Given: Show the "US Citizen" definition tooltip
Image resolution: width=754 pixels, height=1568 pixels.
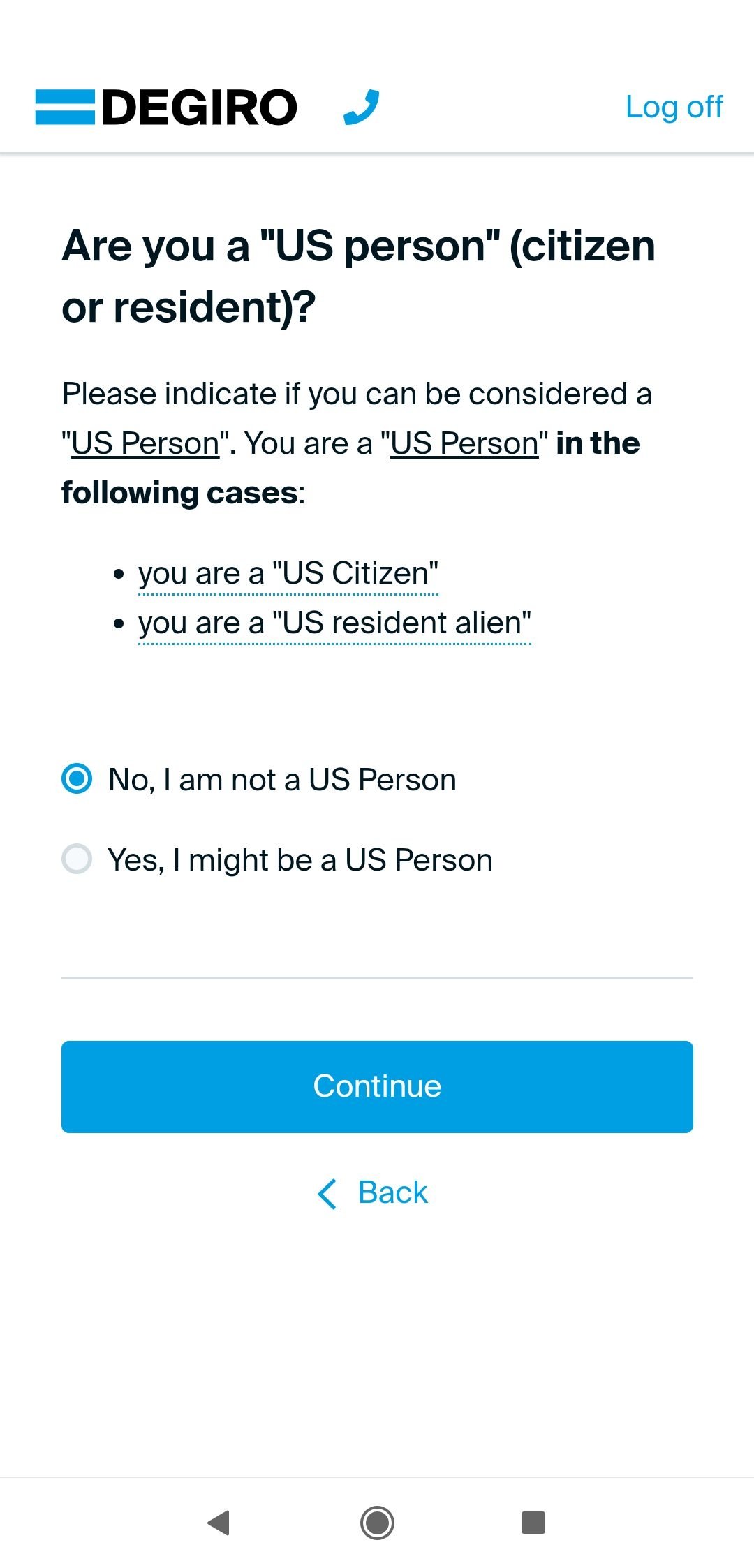Looking at the screenshot, I should (288, 574).
